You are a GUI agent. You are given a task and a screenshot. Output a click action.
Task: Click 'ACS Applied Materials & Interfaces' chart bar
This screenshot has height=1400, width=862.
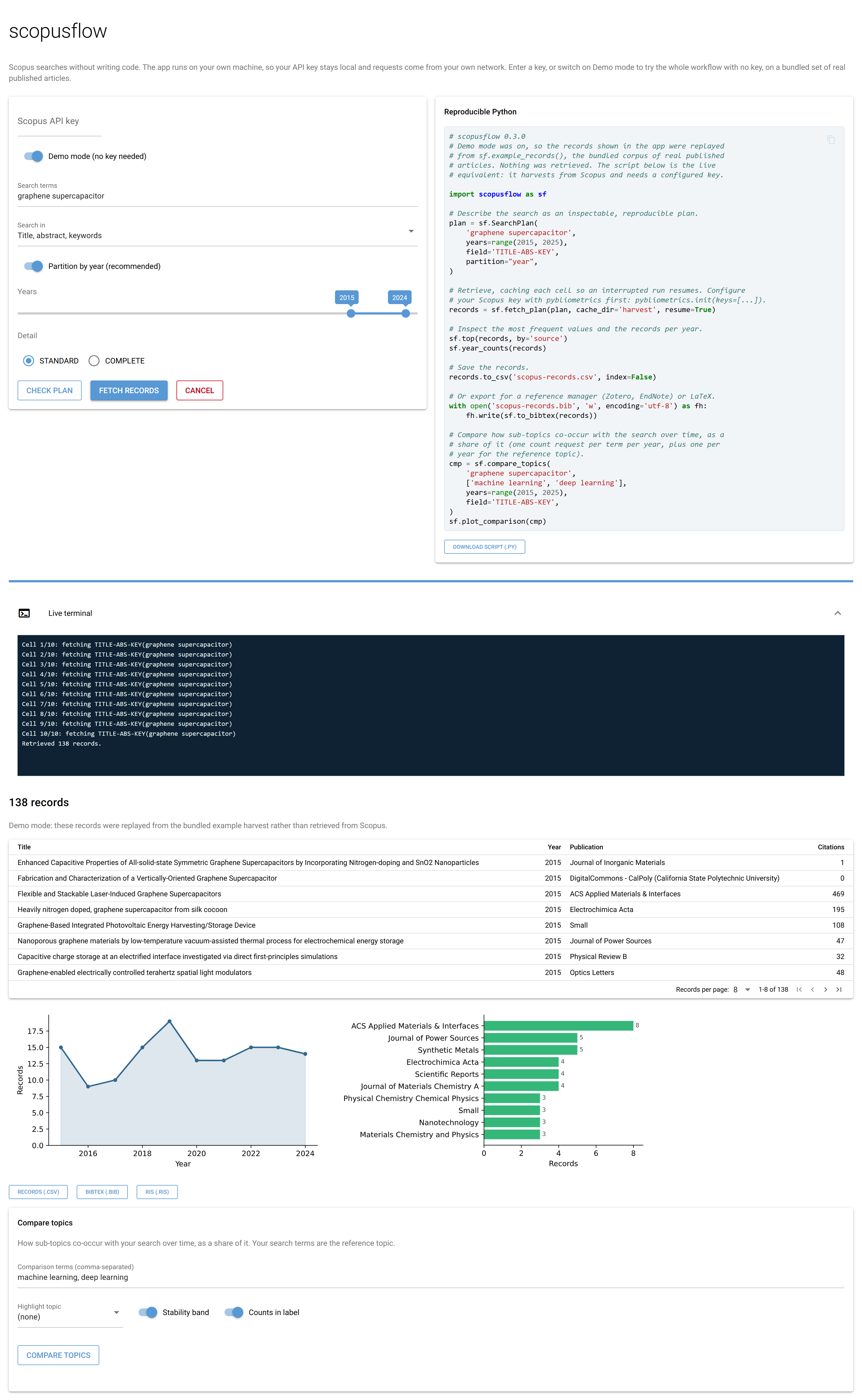point(558,1025)
